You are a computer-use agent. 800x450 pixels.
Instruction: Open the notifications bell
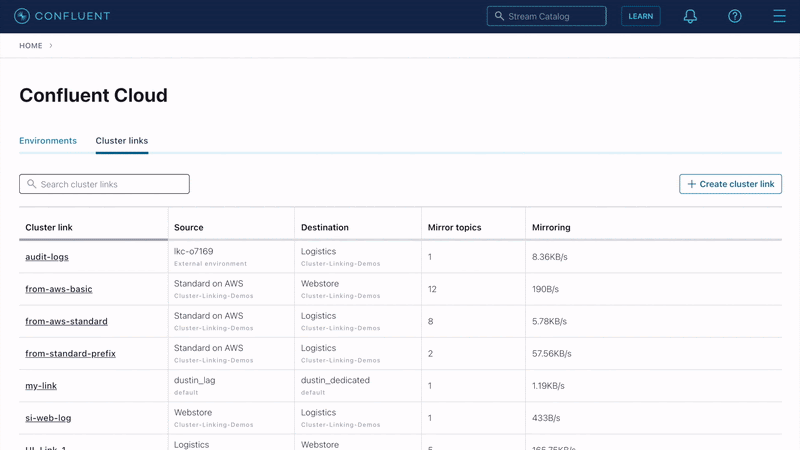(690, 16)
